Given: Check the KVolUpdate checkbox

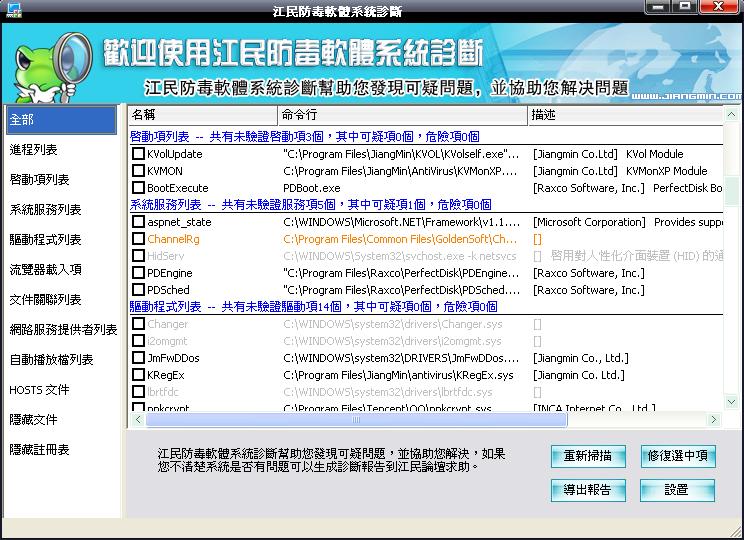Looking at the screenshot, I should (x=138, y=154).
